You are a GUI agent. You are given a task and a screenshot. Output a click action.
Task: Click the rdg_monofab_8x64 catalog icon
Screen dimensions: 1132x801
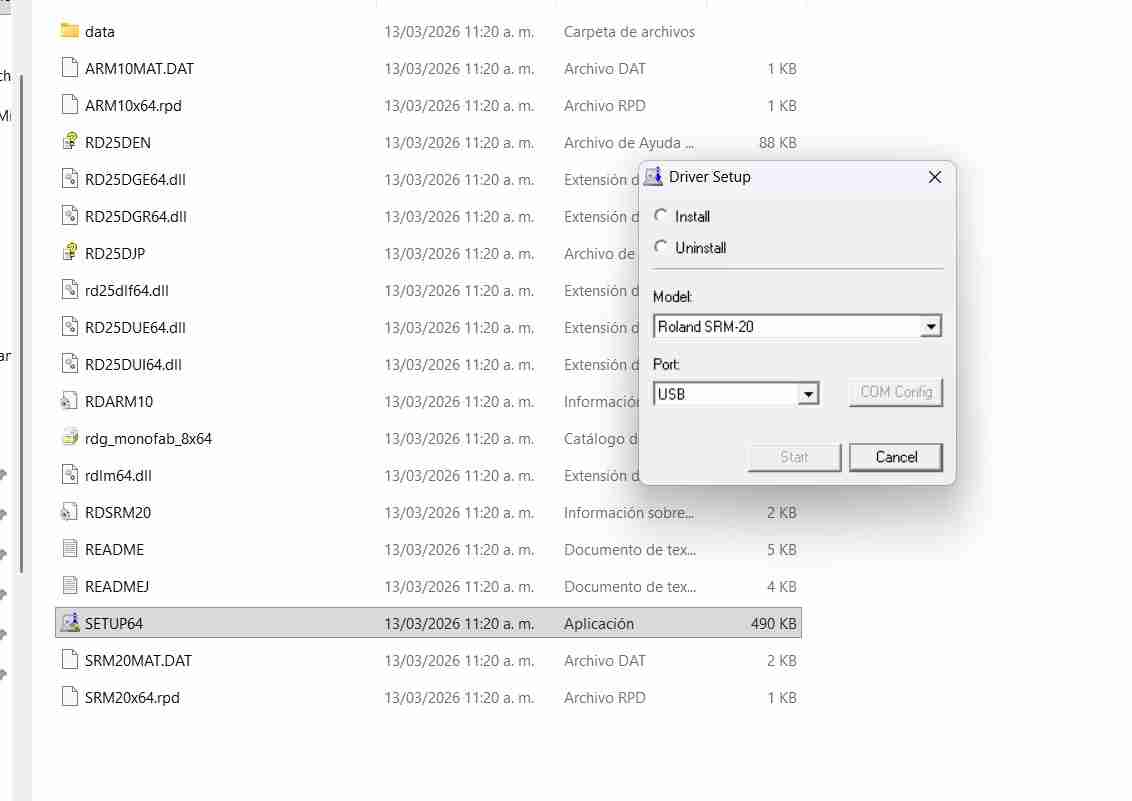tap(69, 437)
